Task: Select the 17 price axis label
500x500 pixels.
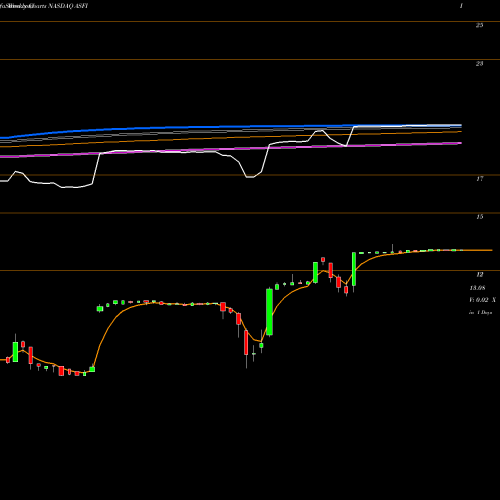Action: pos(479,179)
